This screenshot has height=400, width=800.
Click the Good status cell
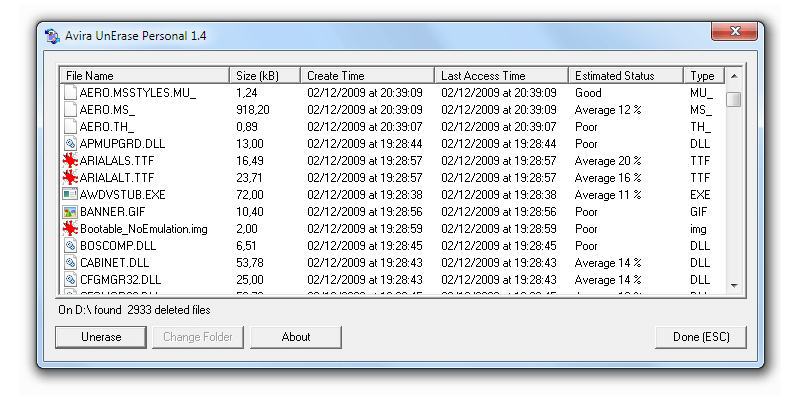pos(588,93)
